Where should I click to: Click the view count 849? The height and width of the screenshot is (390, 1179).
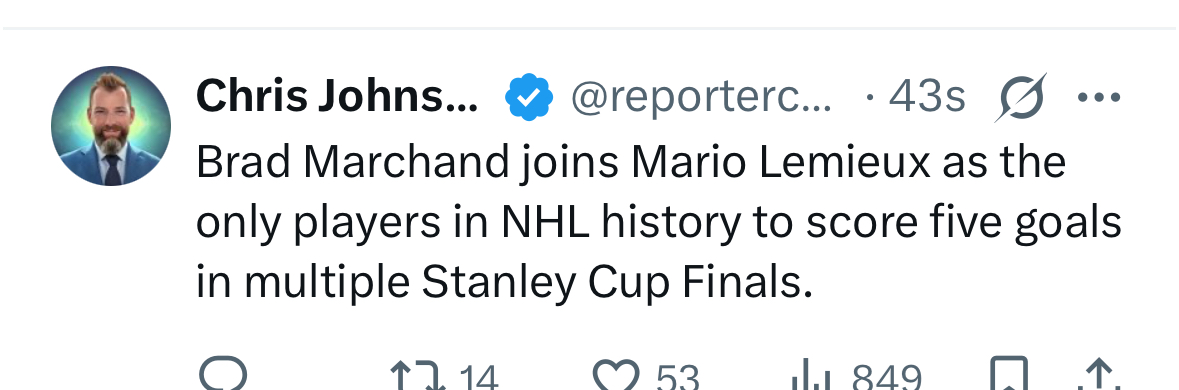tap(887, 377)
